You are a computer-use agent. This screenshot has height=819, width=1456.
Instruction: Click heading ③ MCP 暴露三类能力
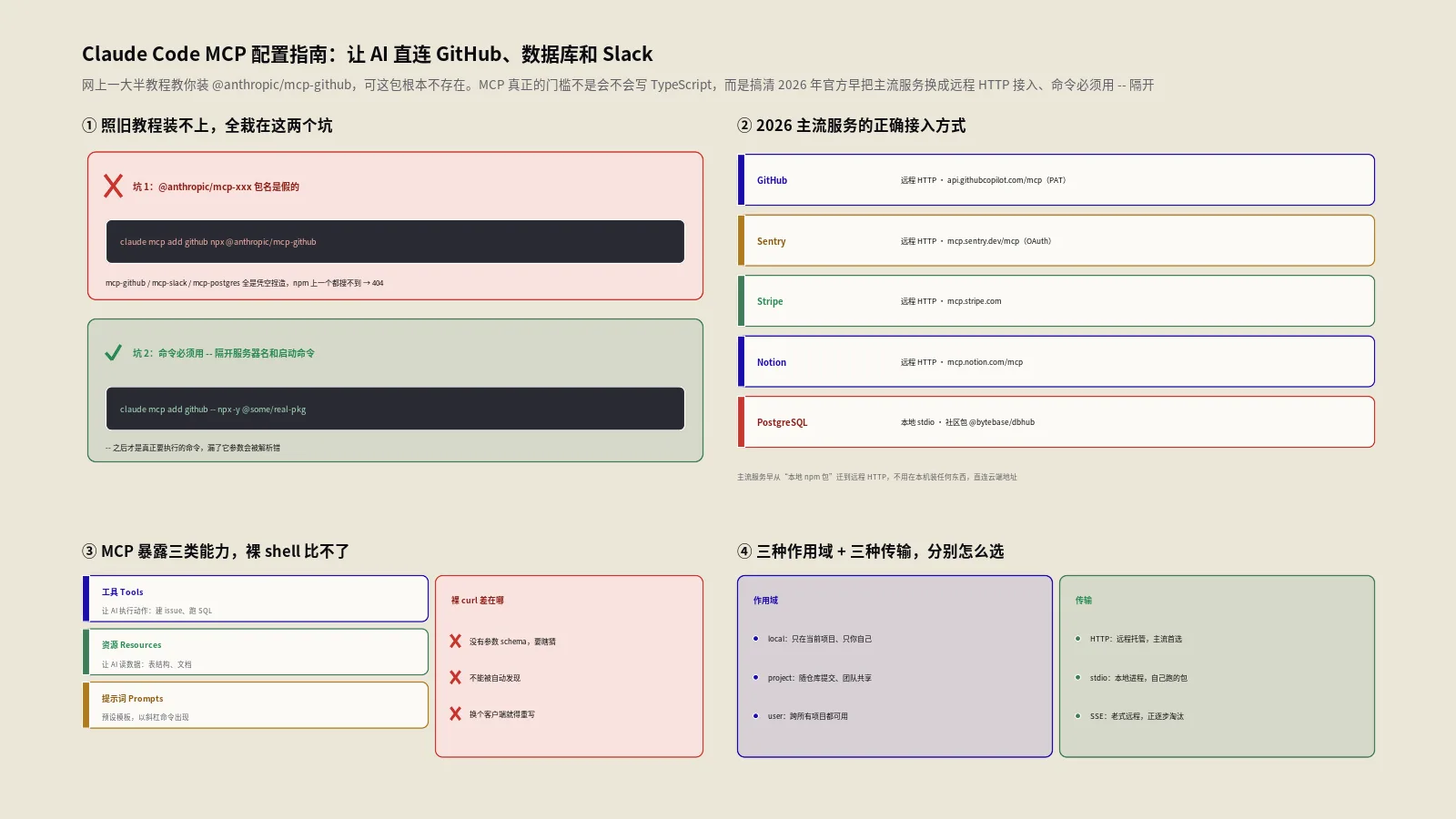216,551
